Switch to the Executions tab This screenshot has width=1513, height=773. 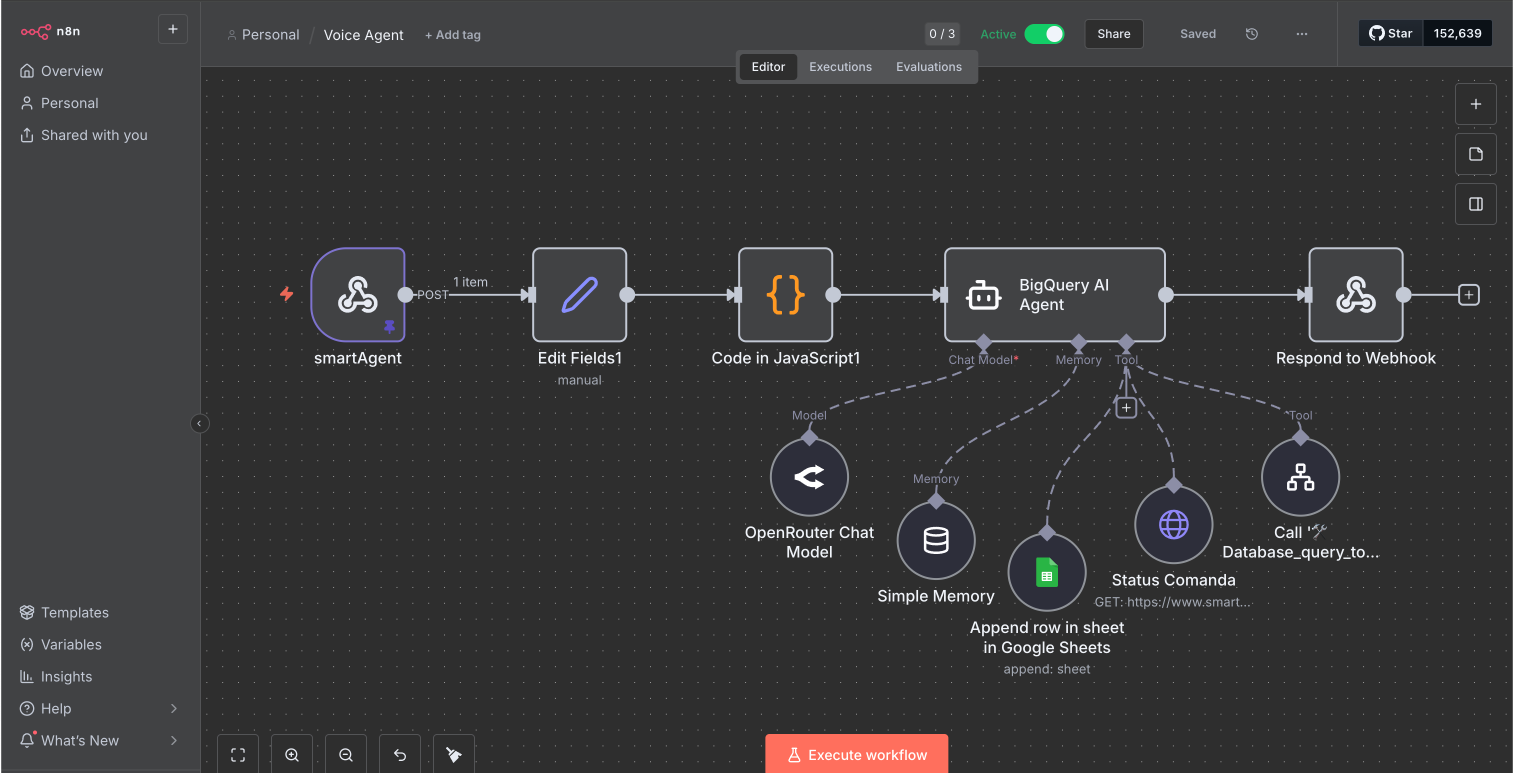pyautogui.click(x=840, y=66)
